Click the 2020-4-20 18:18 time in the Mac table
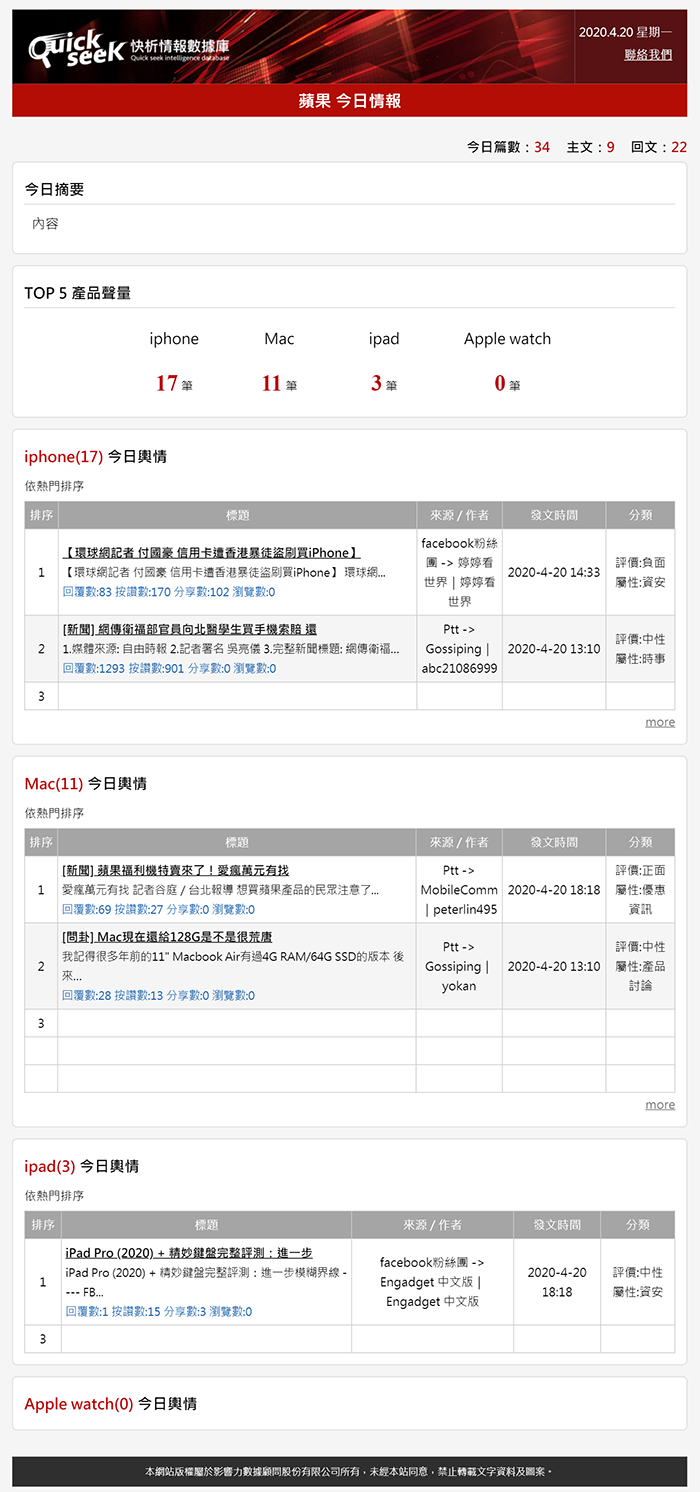 pyautogui.click(x=554, y=890)
